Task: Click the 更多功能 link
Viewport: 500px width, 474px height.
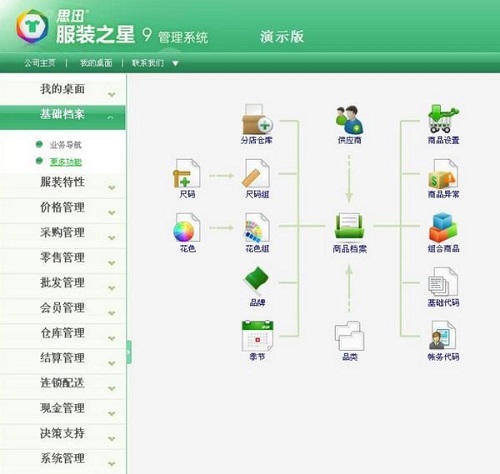Action: [66, 162]
